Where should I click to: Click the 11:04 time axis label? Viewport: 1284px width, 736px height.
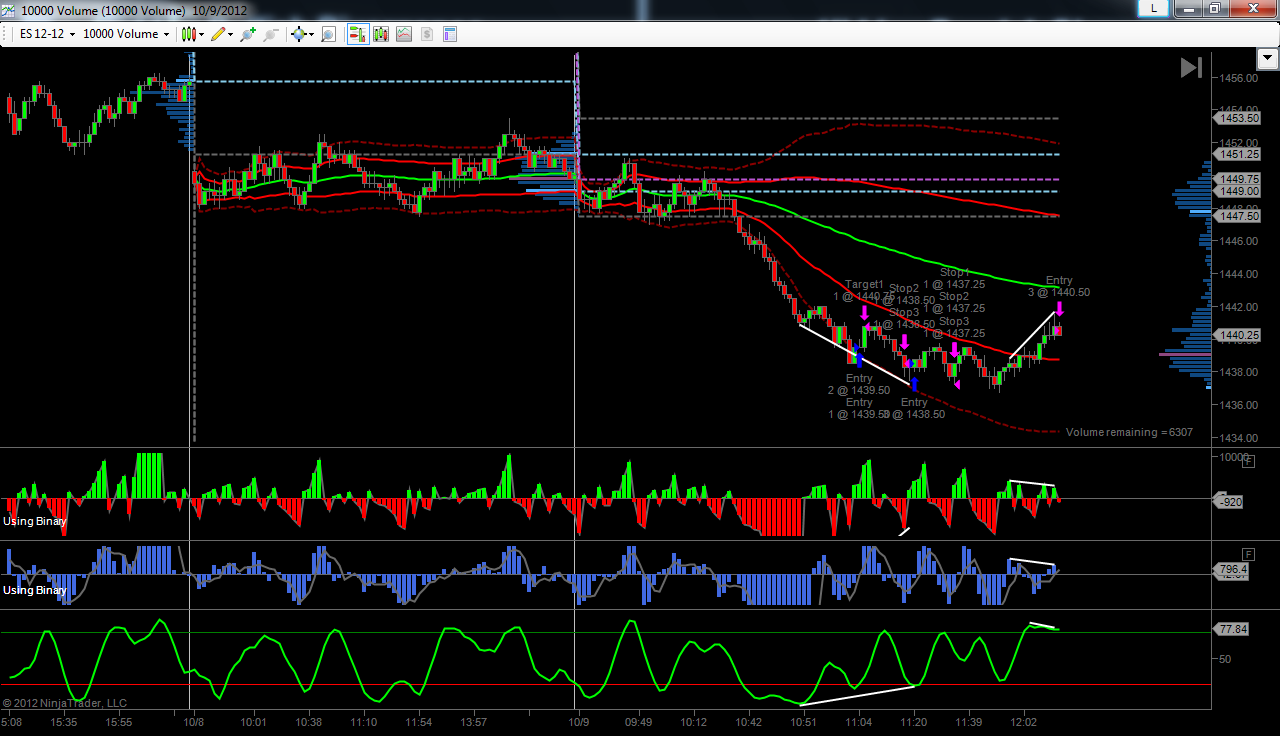[x=858, y=722]
